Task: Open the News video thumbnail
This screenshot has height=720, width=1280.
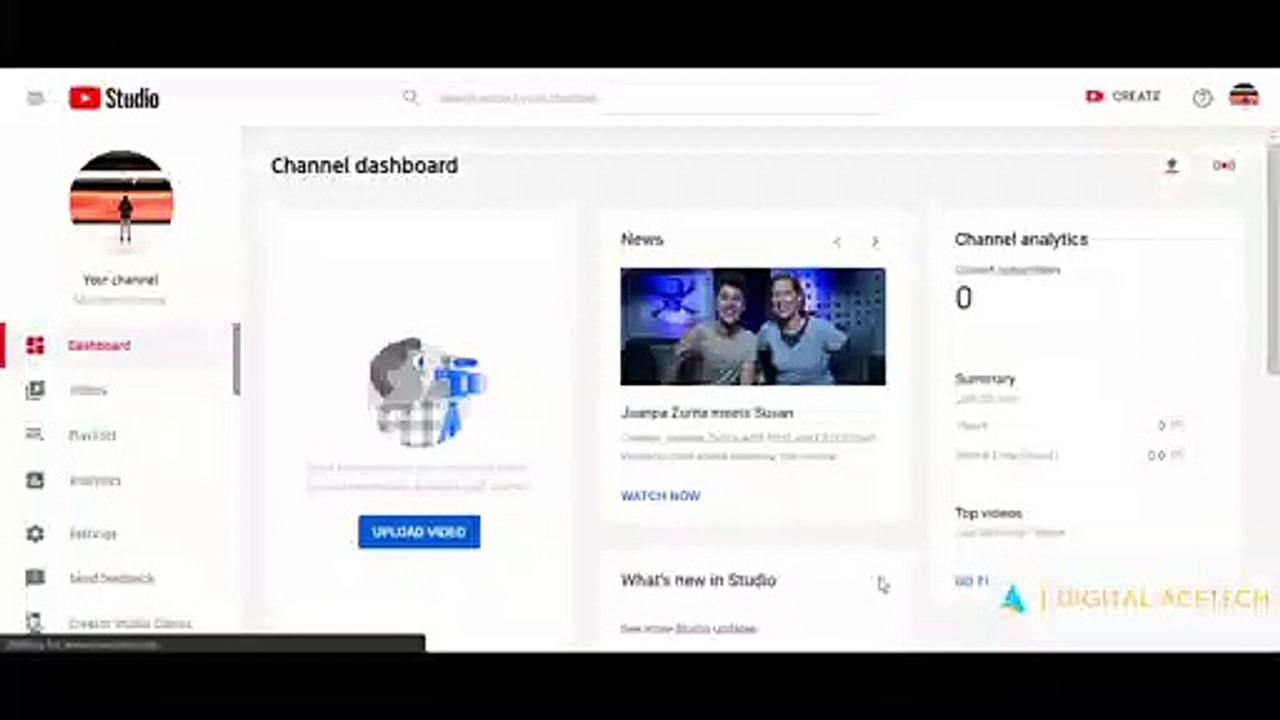Action: click(x=753, y=326)
